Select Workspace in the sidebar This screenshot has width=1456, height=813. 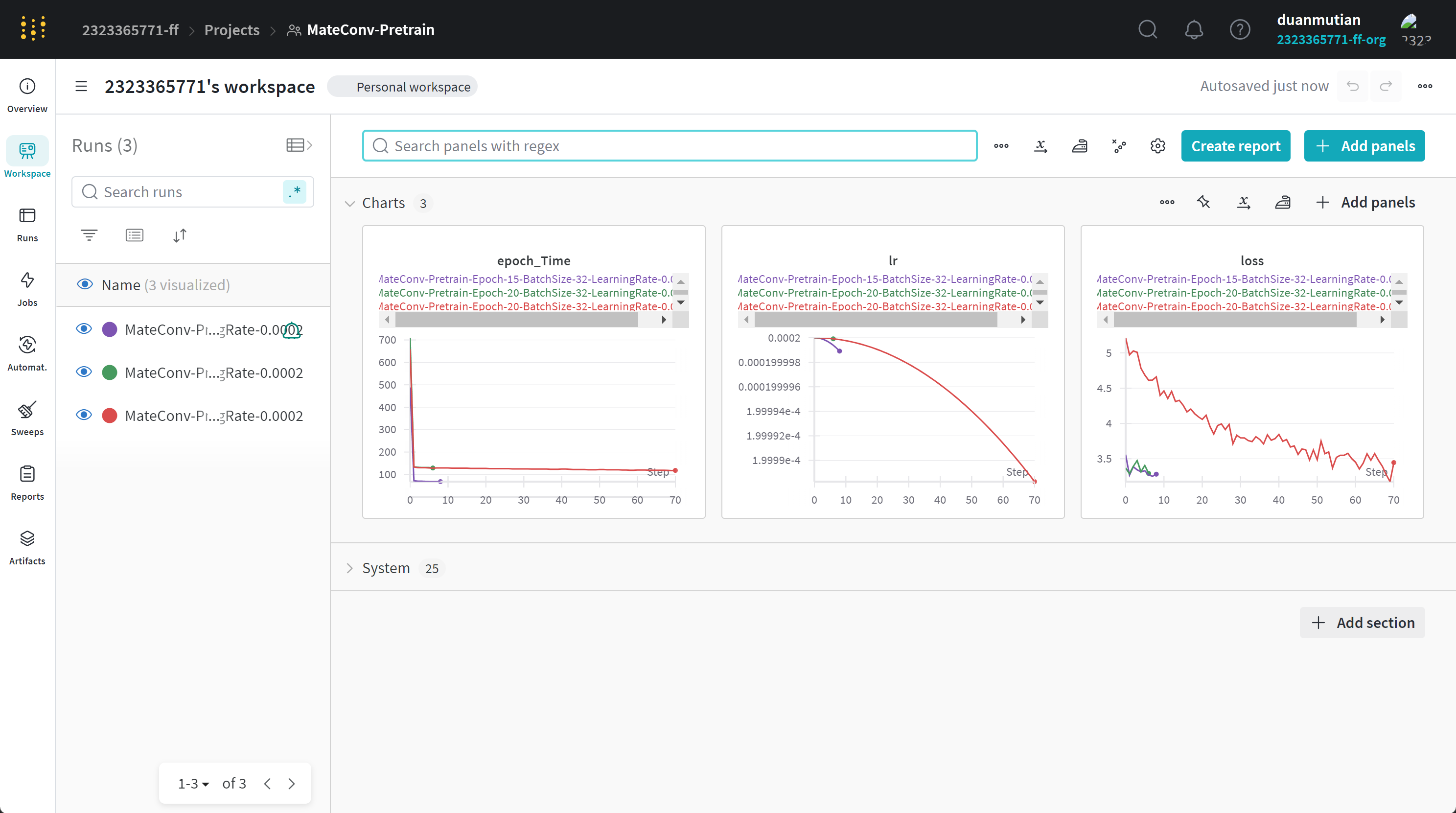pyautogui.click(x=27, y=158)
